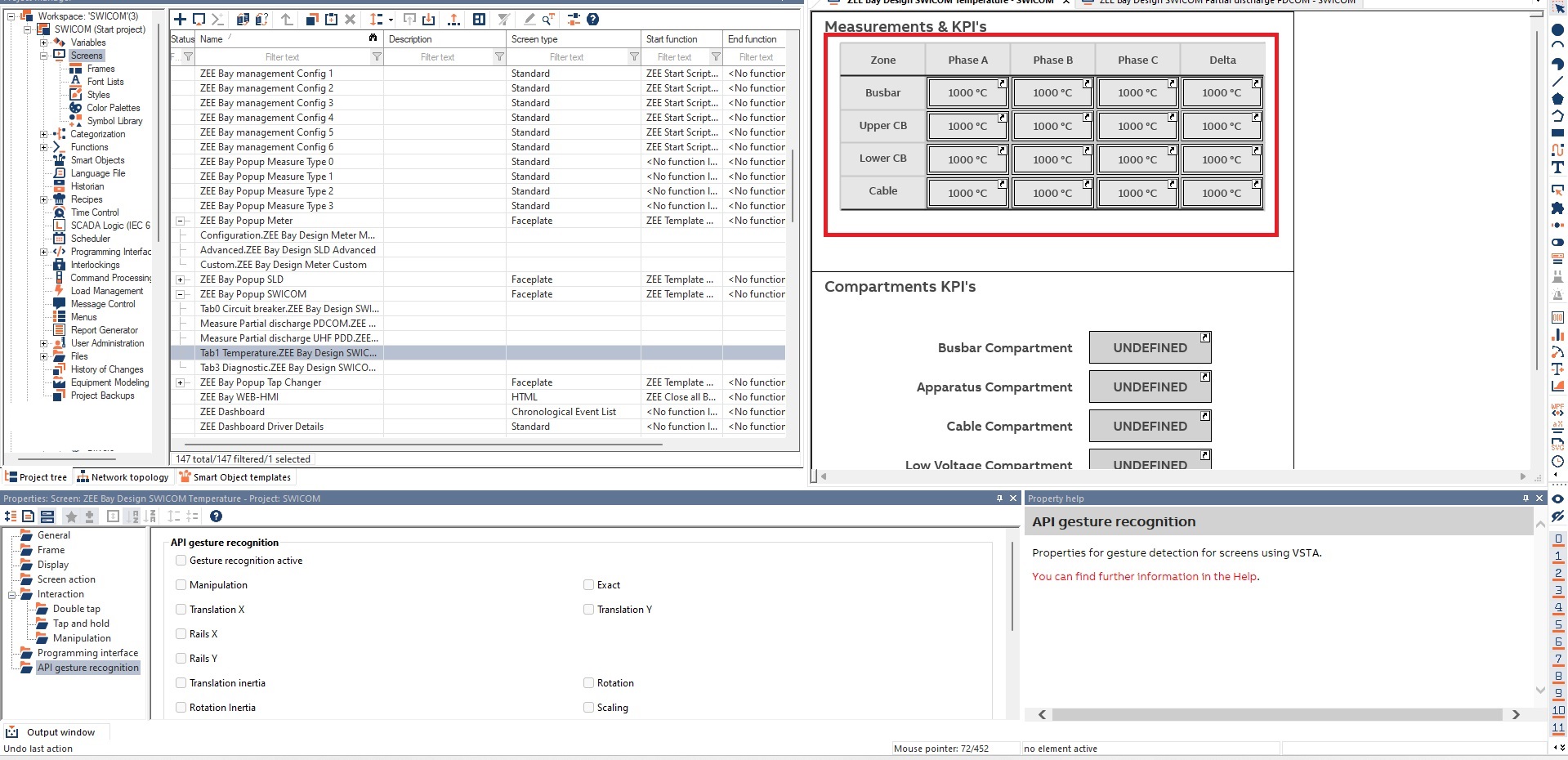Click the screen list vertical scrollbar
Screen dimensions: 1568x760
click(793, 188)
